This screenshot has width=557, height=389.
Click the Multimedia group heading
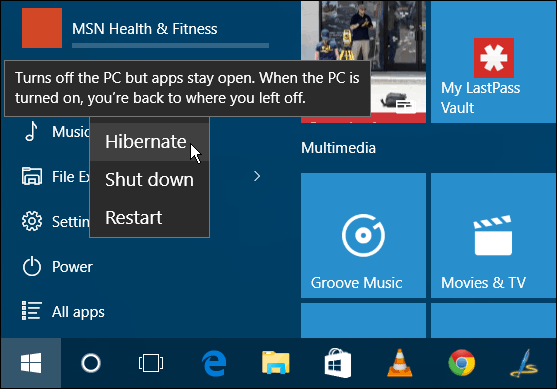(x=338, y=148)
